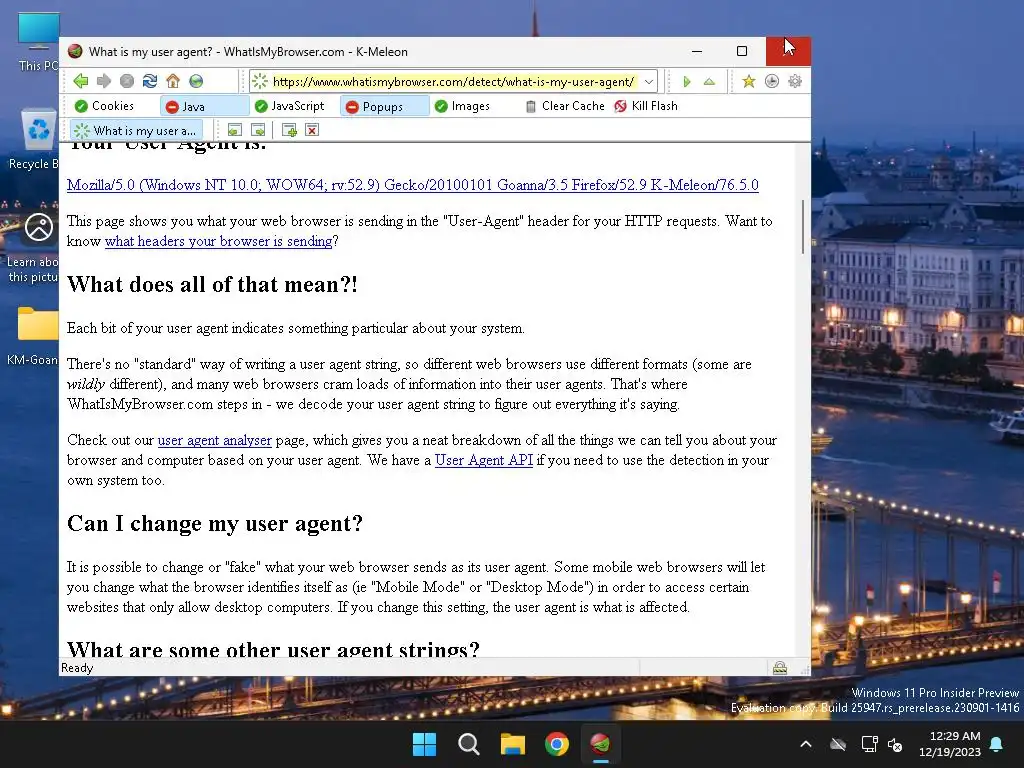Click into the URL address field
Image resolution: width=1024 pixels, height=768 pixels.
click(x=453, y=82)
